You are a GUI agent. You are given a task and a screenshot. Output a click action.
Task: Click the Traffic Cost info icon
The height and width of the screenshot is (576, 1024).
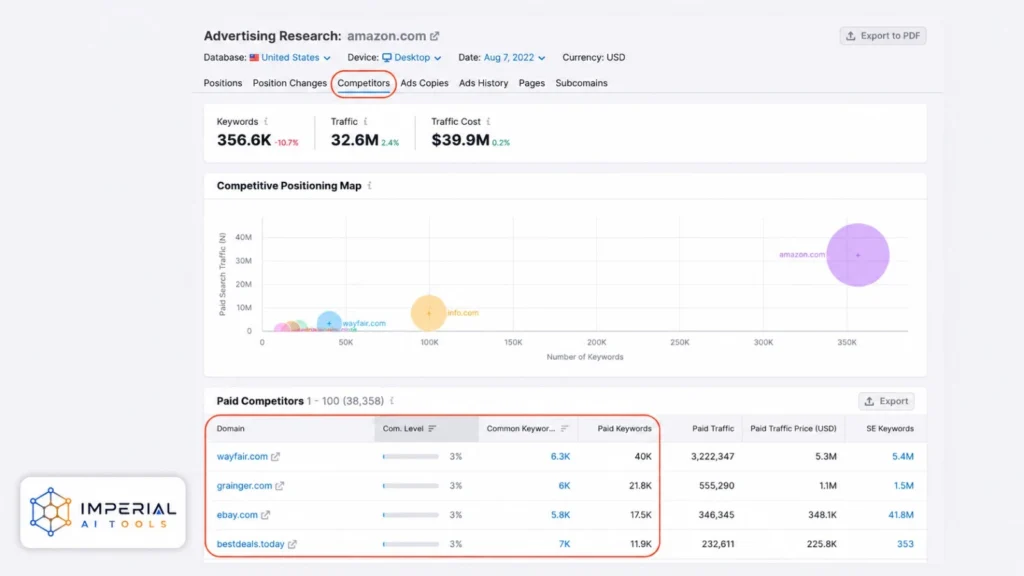pos(488,121)
